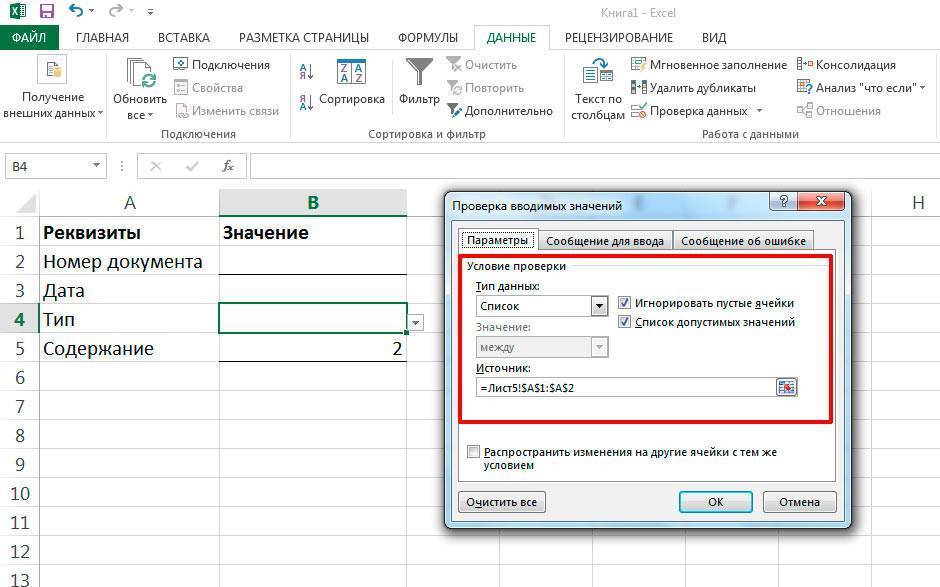Click Удалить дубликаты button

tap(693, 87)
